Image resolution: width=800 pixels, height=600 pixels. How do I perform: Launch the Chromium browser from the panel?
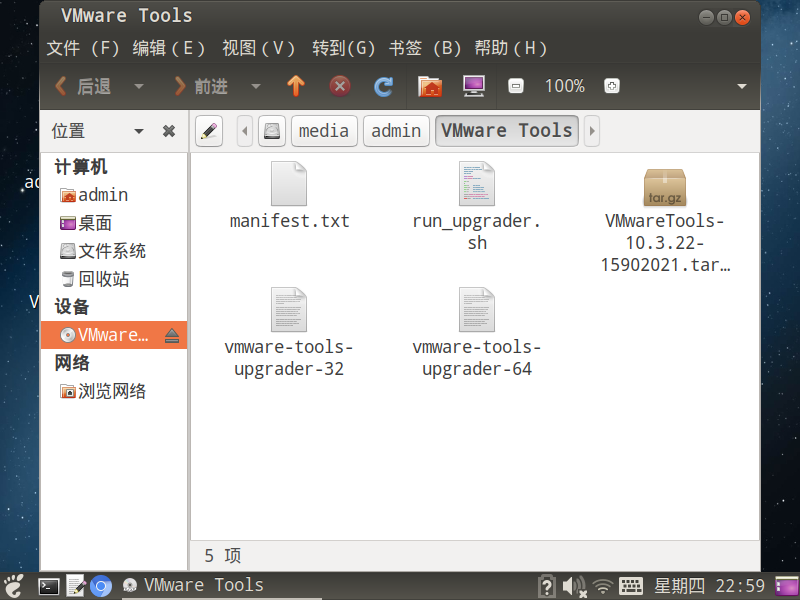pyautogui.click(x=101, y=587)
